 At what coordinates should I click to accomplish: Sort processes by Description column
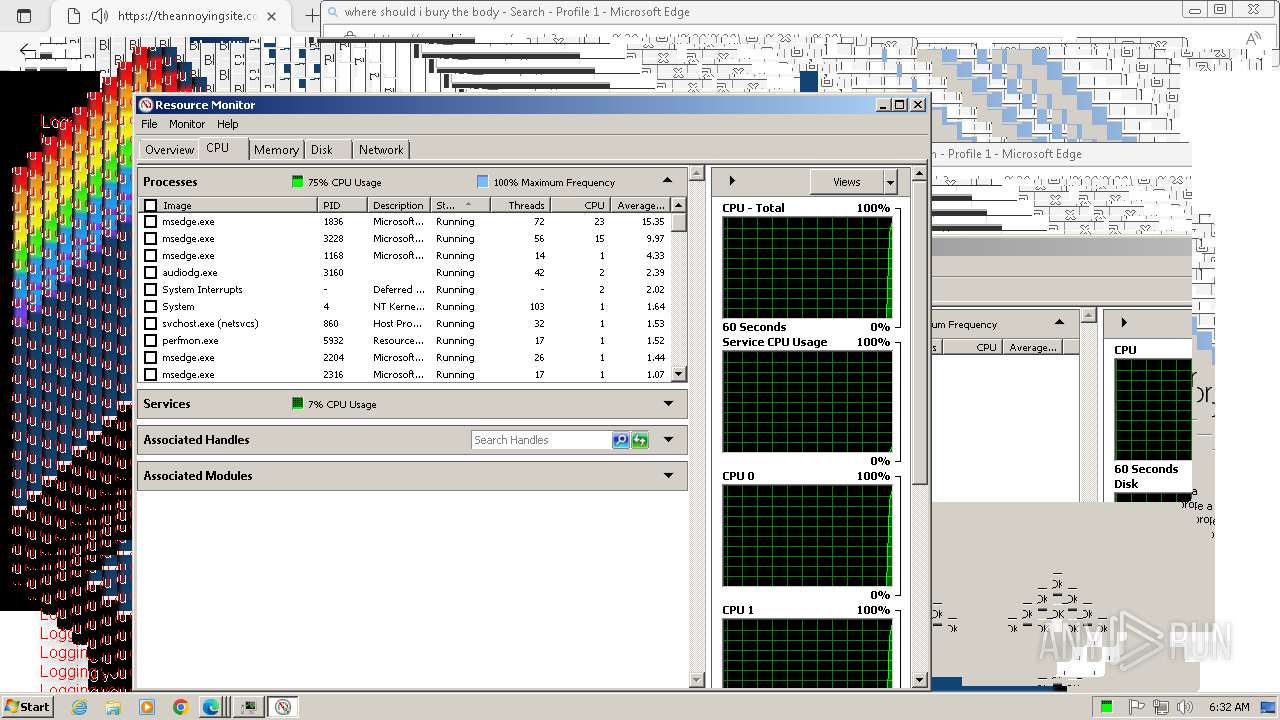pos(399,205)
